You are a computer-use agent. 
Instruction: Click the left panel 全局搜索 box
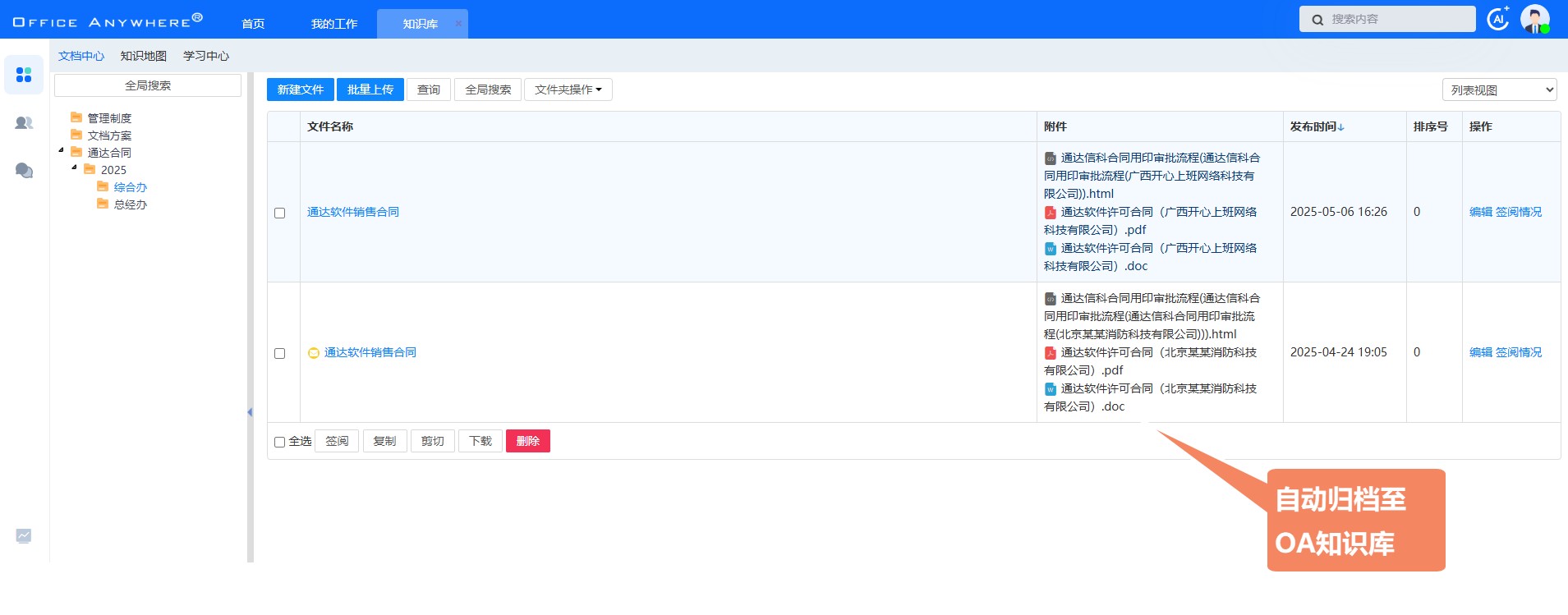(148, 85)
